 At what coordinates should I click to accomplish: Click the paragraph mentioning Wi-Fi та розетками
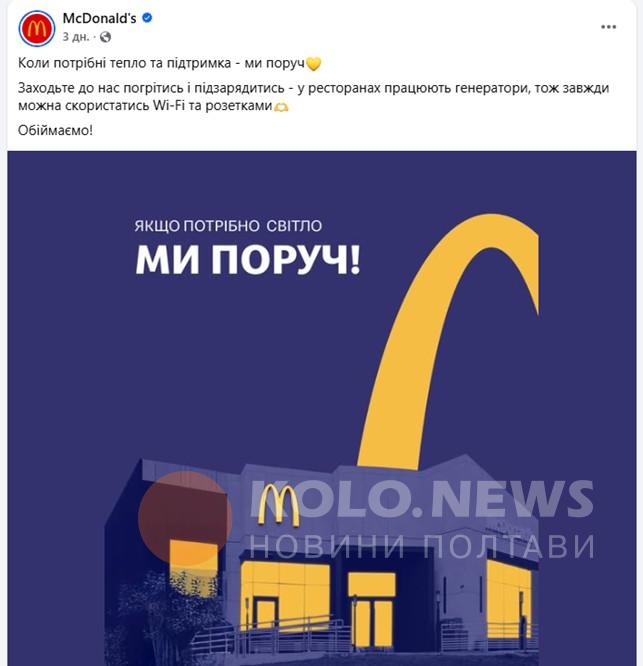coord(313,96)
